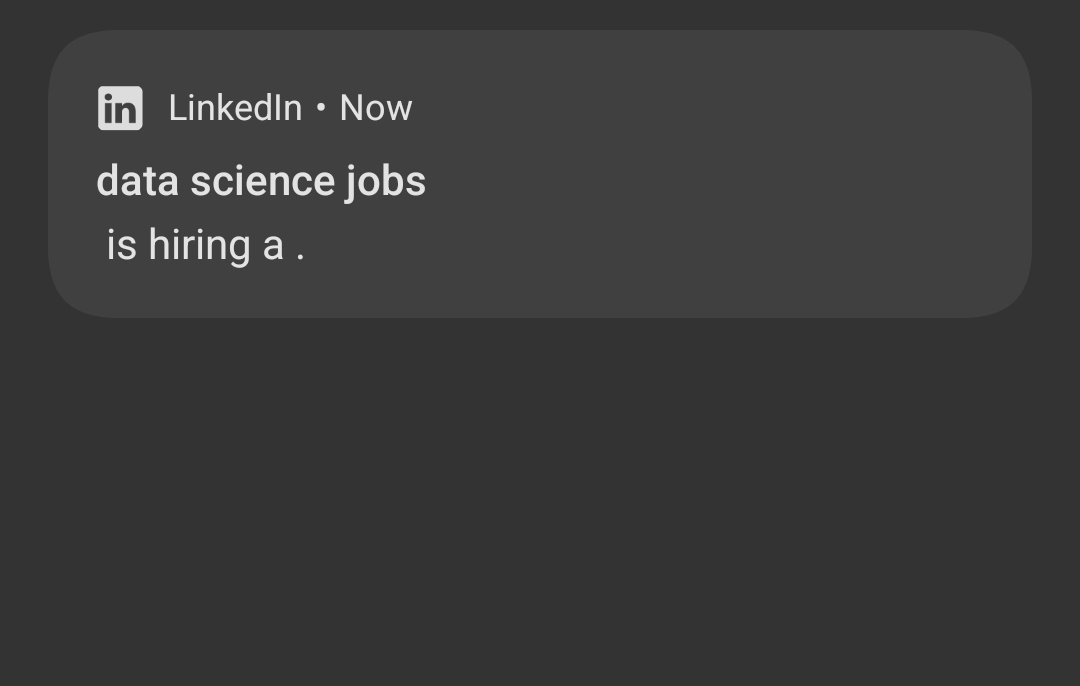Tap the letter "a" in the body line
Screen dimensions: 1080x686
[x=273, y=248]
